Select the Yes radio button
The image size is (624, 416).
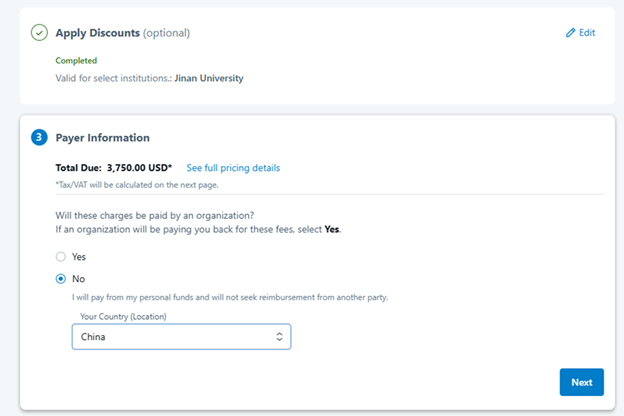point(60,257)
